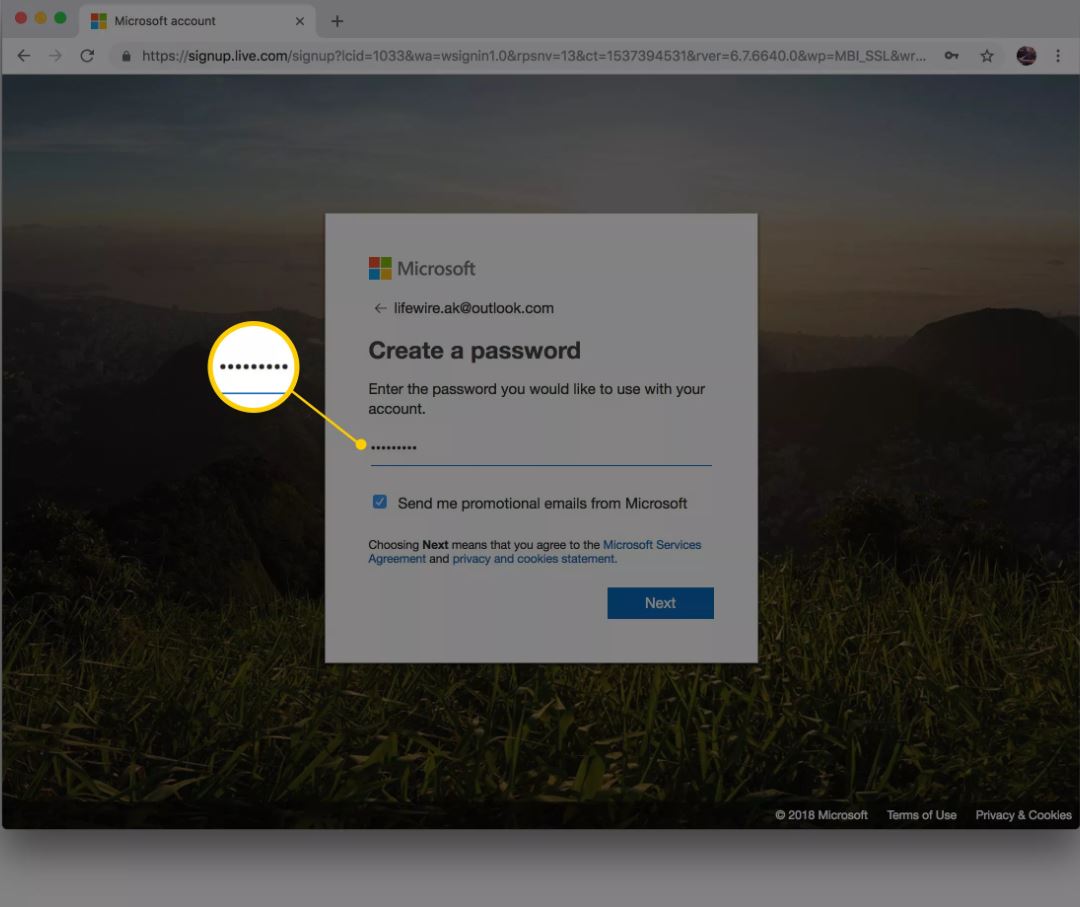Open a new tab with the plus button
The height and width of the screenshot is (907, 1080).
coord(337,21)
